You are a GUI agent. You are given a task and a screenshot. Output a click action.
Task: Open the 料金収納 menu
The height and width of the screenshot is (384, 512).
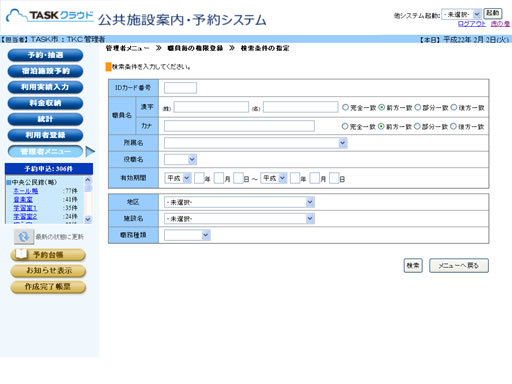[x=45, y=103]
